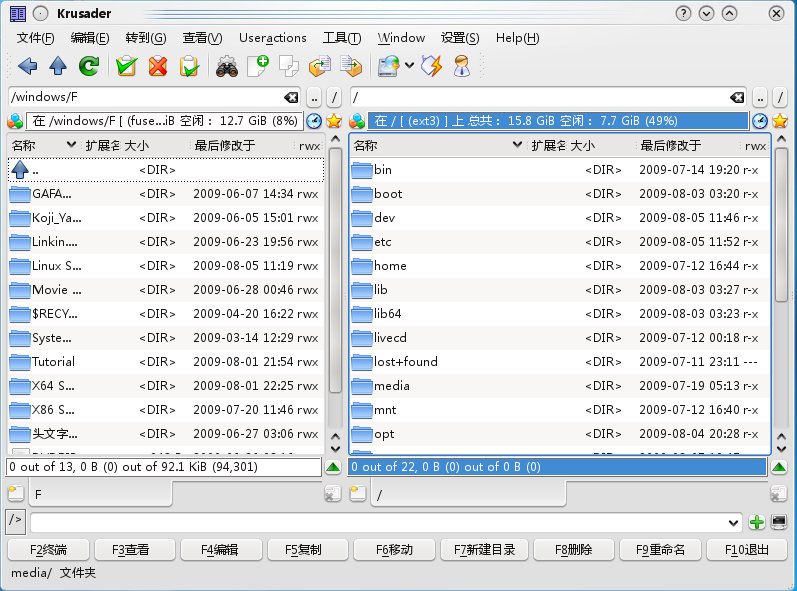The height and width of the screenshot is (591, 797).
Task: Click the F7新建目录 button
Action: pos(484,550)
